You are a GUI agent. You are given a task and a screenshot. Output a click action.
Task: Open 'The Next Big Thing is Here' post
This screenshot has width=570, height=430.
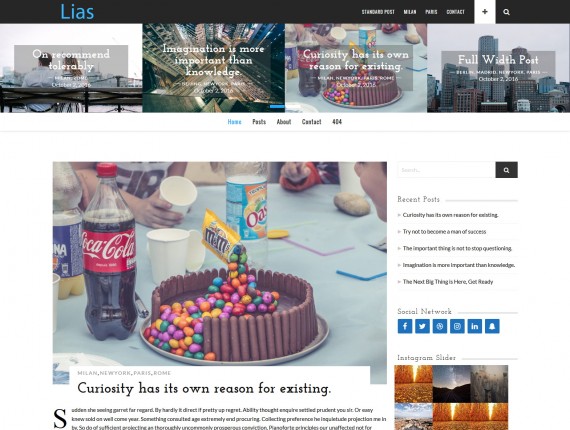pos(448,282)
